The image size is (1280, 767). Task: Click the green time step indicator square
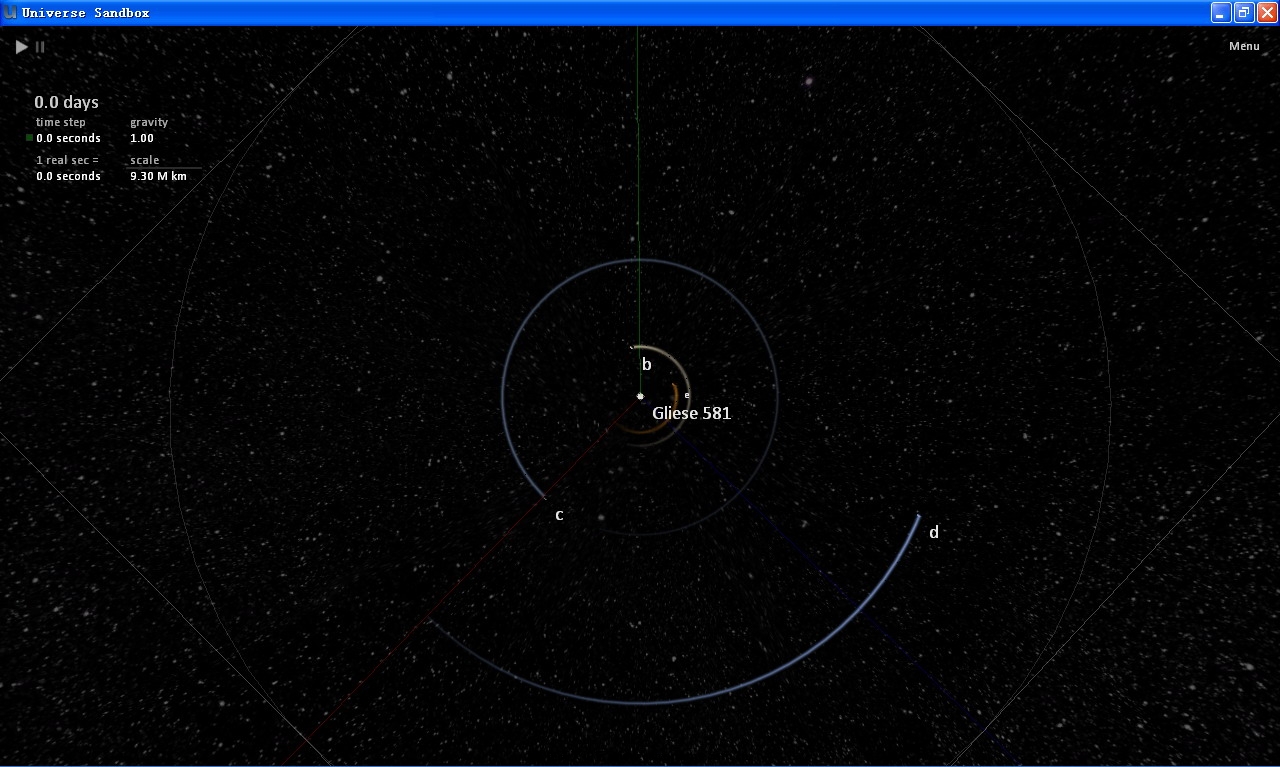[29, 138]
